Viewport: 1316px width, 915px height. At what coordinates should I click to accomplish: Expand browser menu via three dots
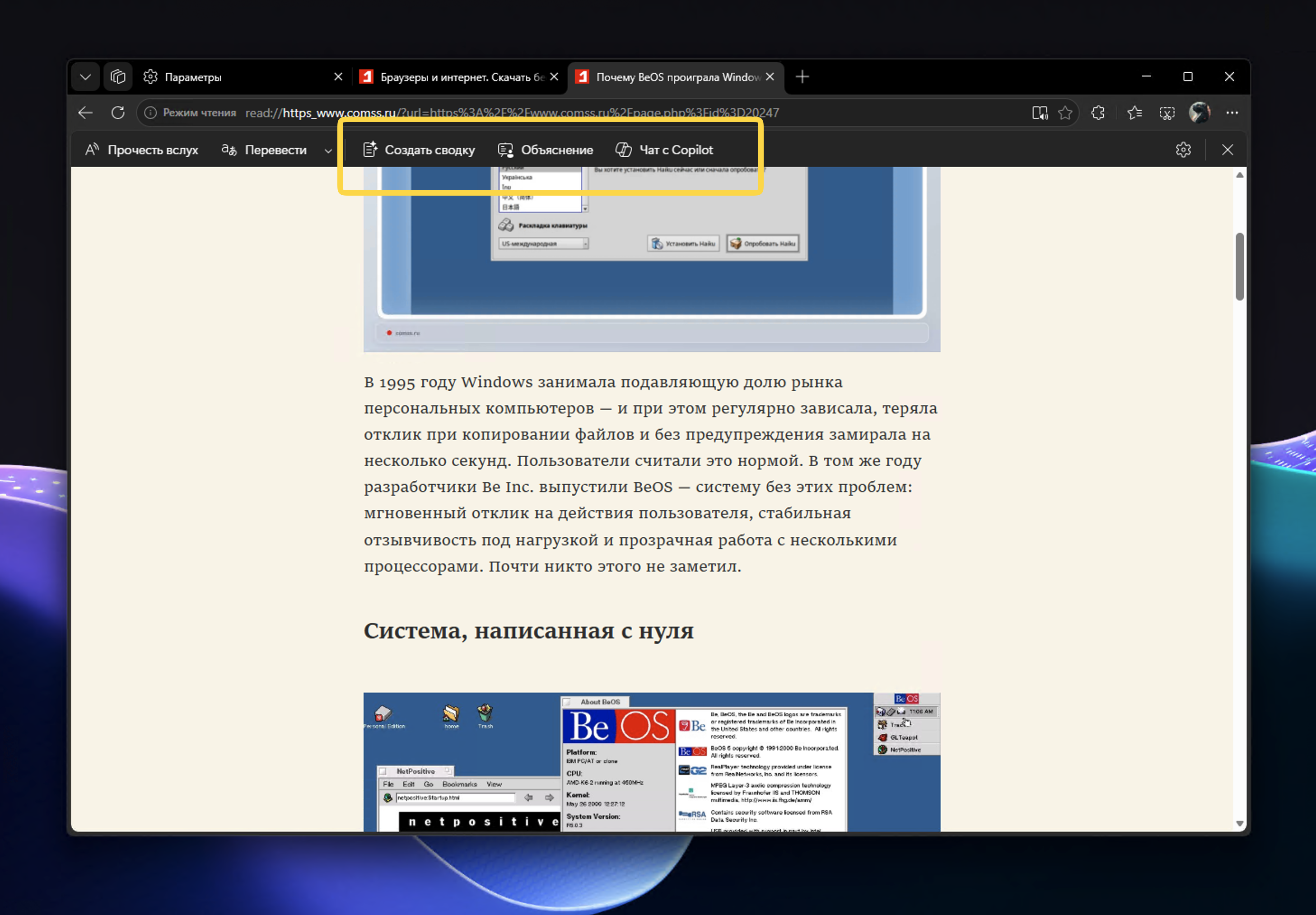pos(1232,113)
